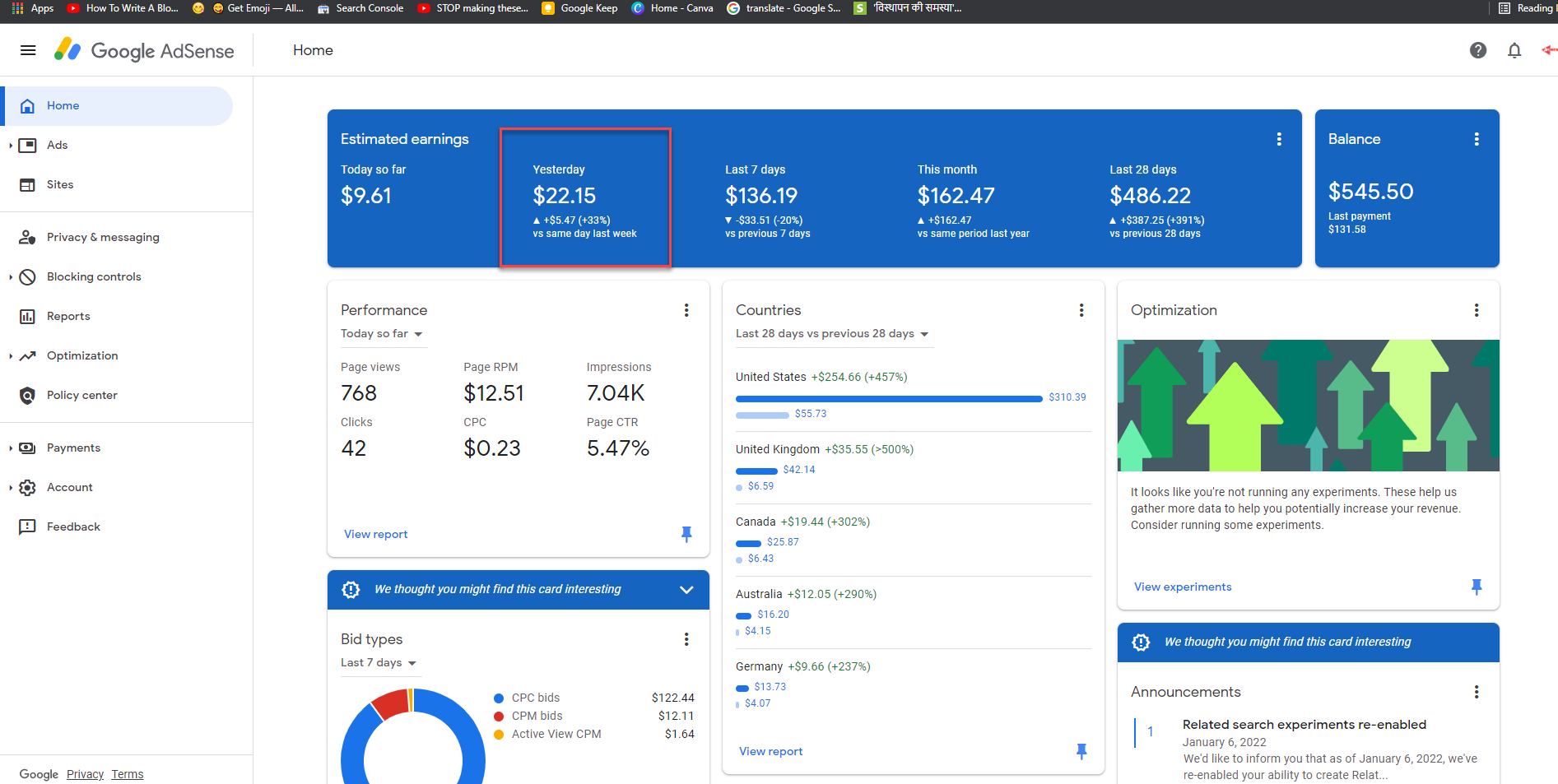Open the navigation hamburger menu

(x=27, y=50)
